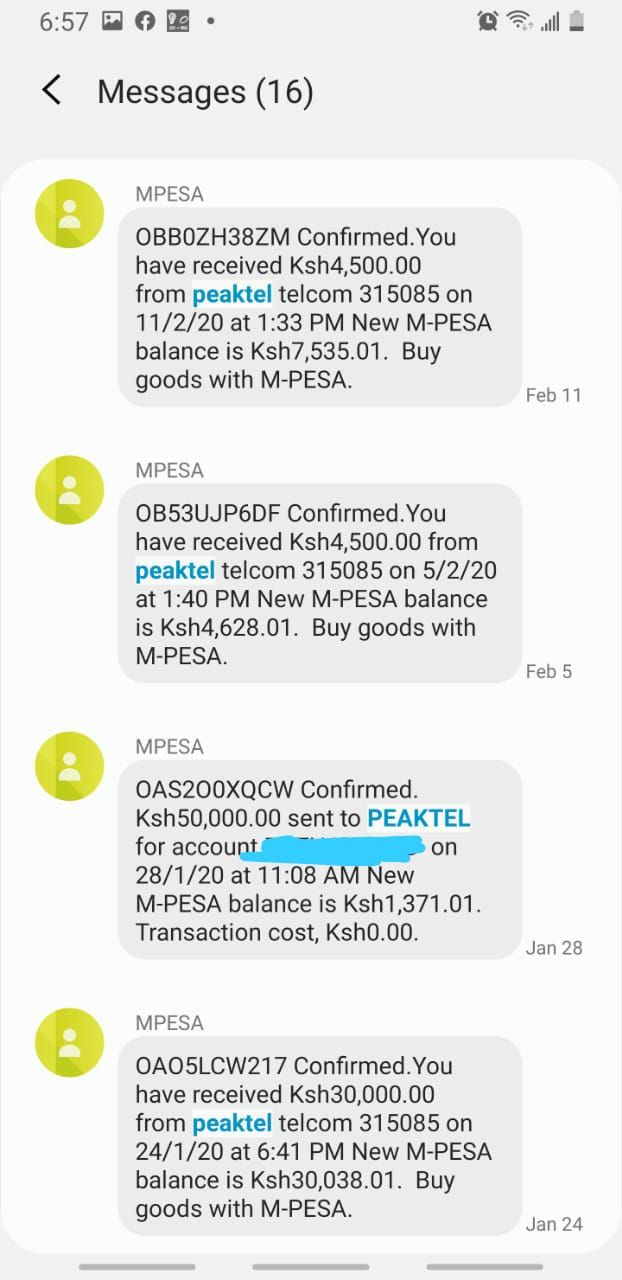Tap the back arrow next to Messages
Image resolution: width=622 pixels, height=1280 pixels.
point(52,91)
